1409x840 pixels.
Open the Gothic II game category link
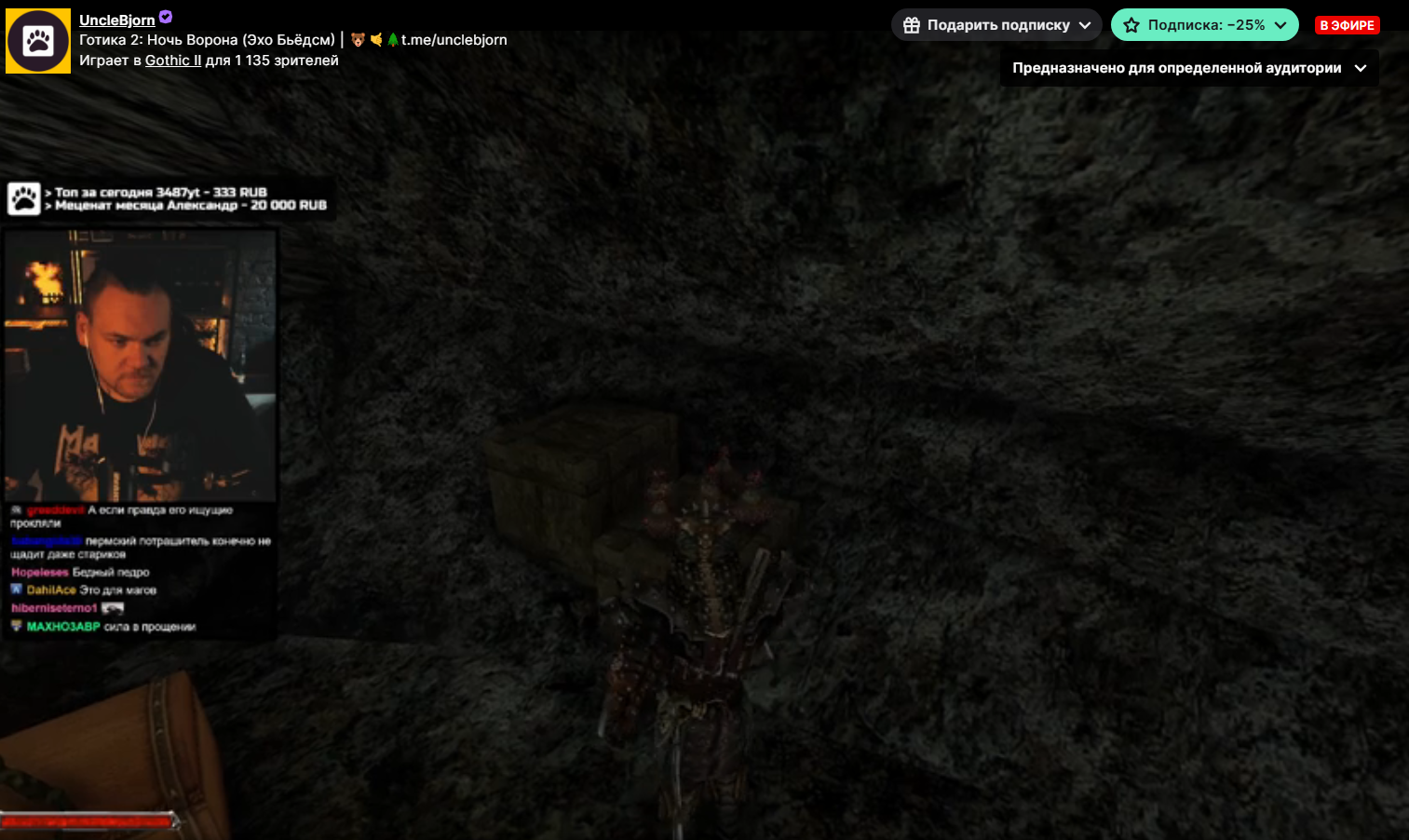(x=173, y=61)
